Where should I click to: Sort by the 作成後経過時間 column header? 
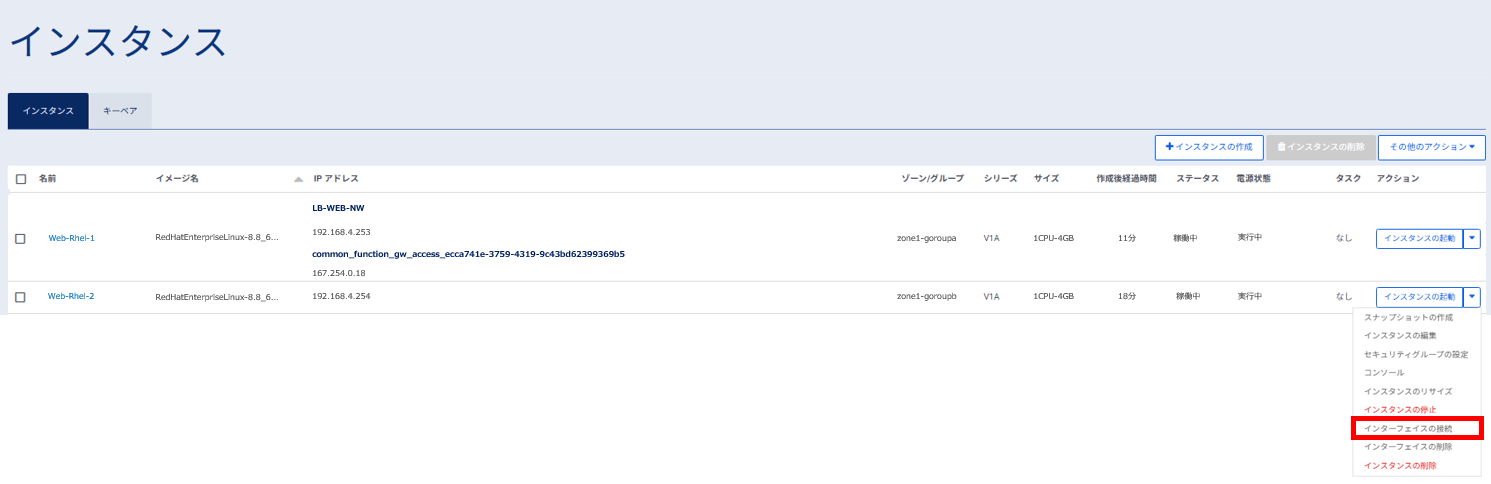(1126, 178)
